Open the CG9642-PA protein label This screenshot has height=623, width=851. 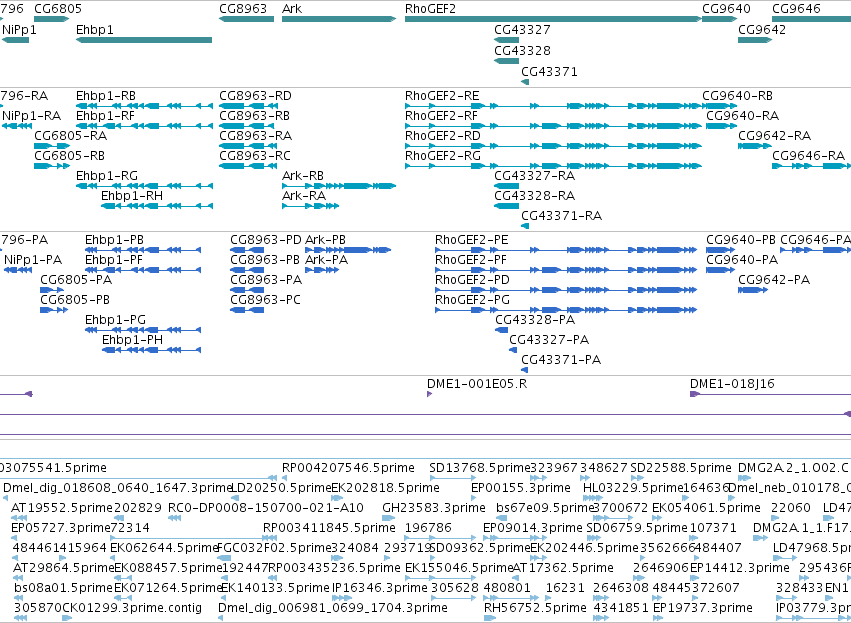774,280
